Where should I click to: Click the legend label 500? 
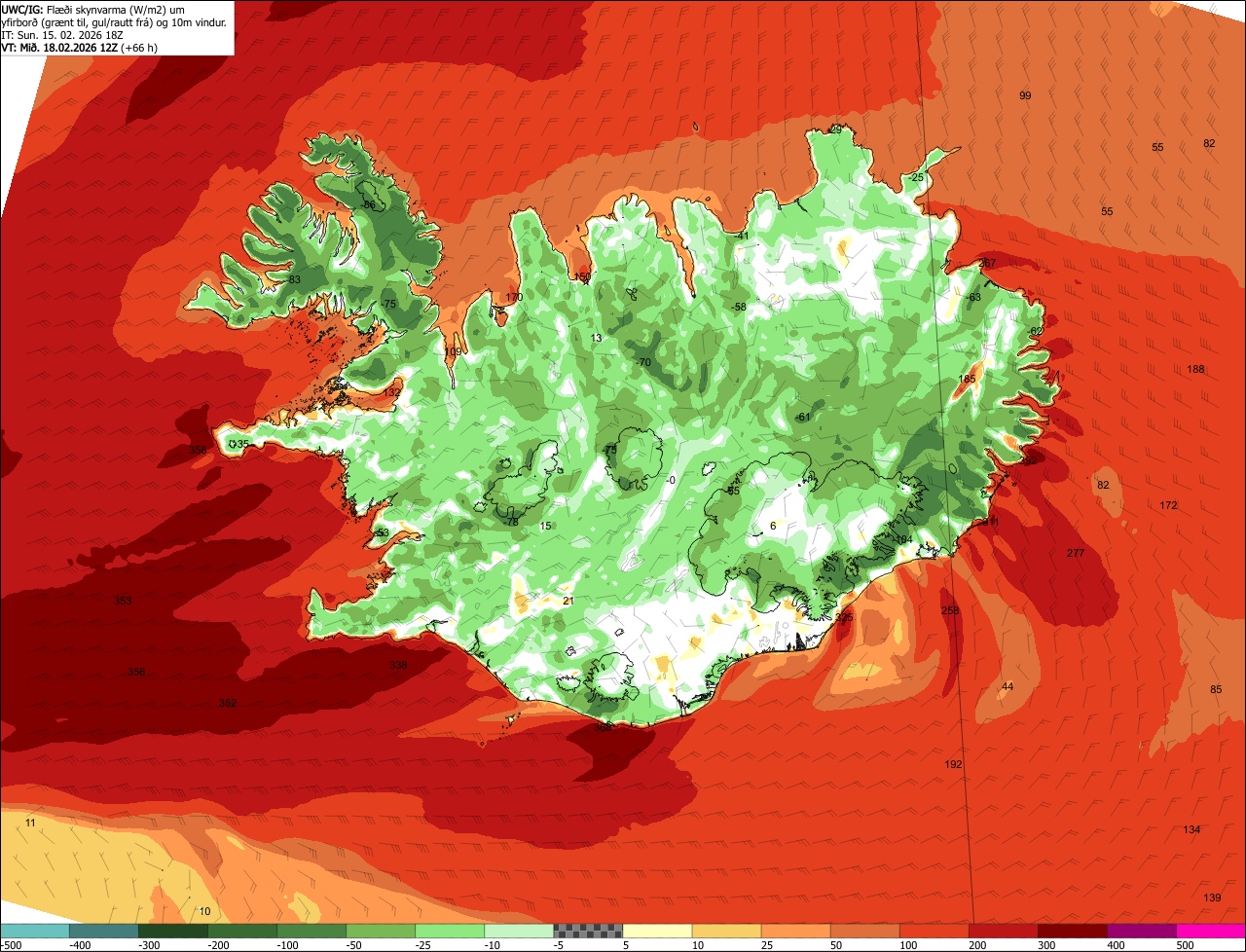pyautogui.click(x=1185, y=944)
